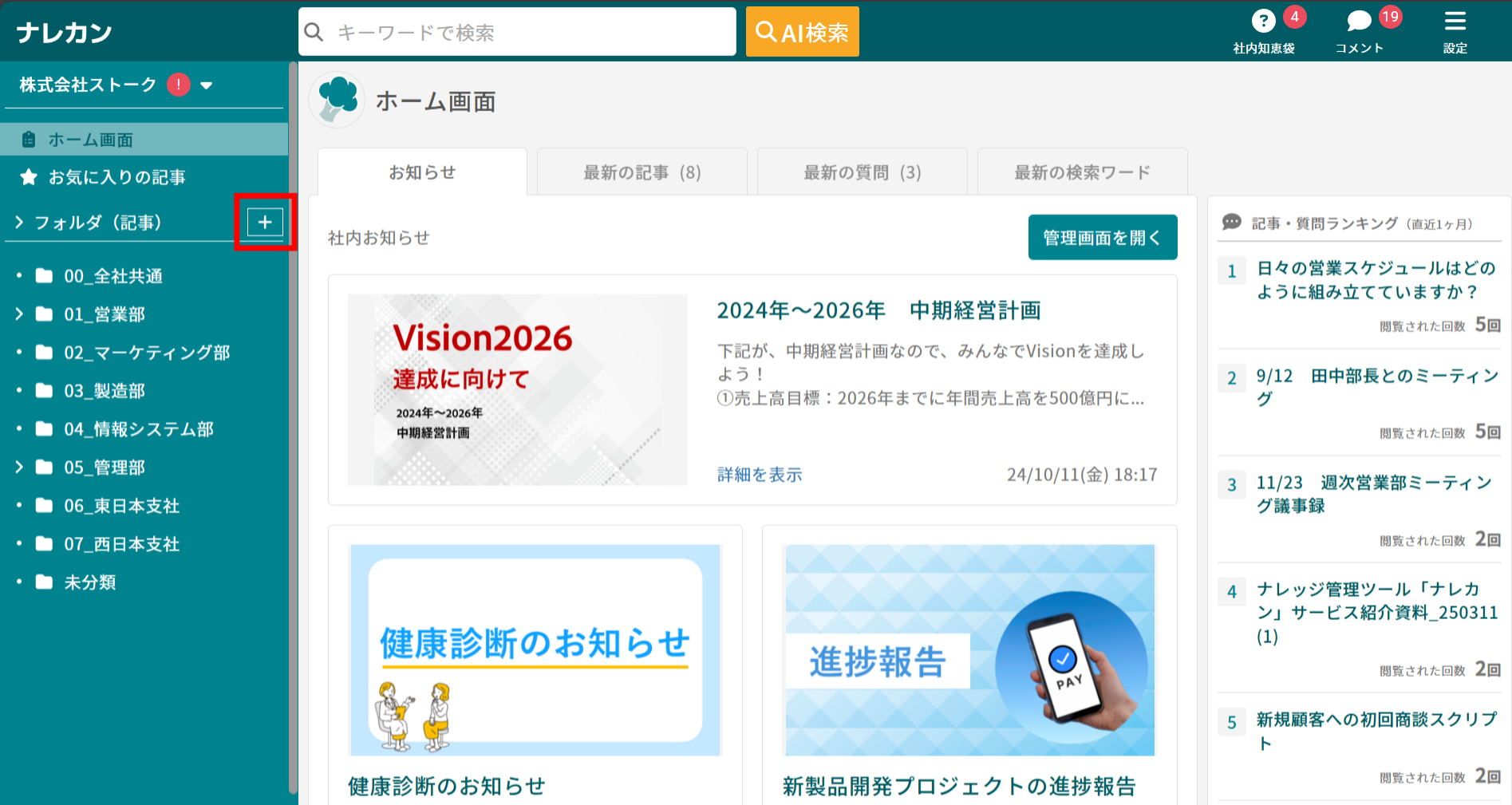
Task: Open the 社内知恵袋 question mark icon
Action: click(1262, 22)
